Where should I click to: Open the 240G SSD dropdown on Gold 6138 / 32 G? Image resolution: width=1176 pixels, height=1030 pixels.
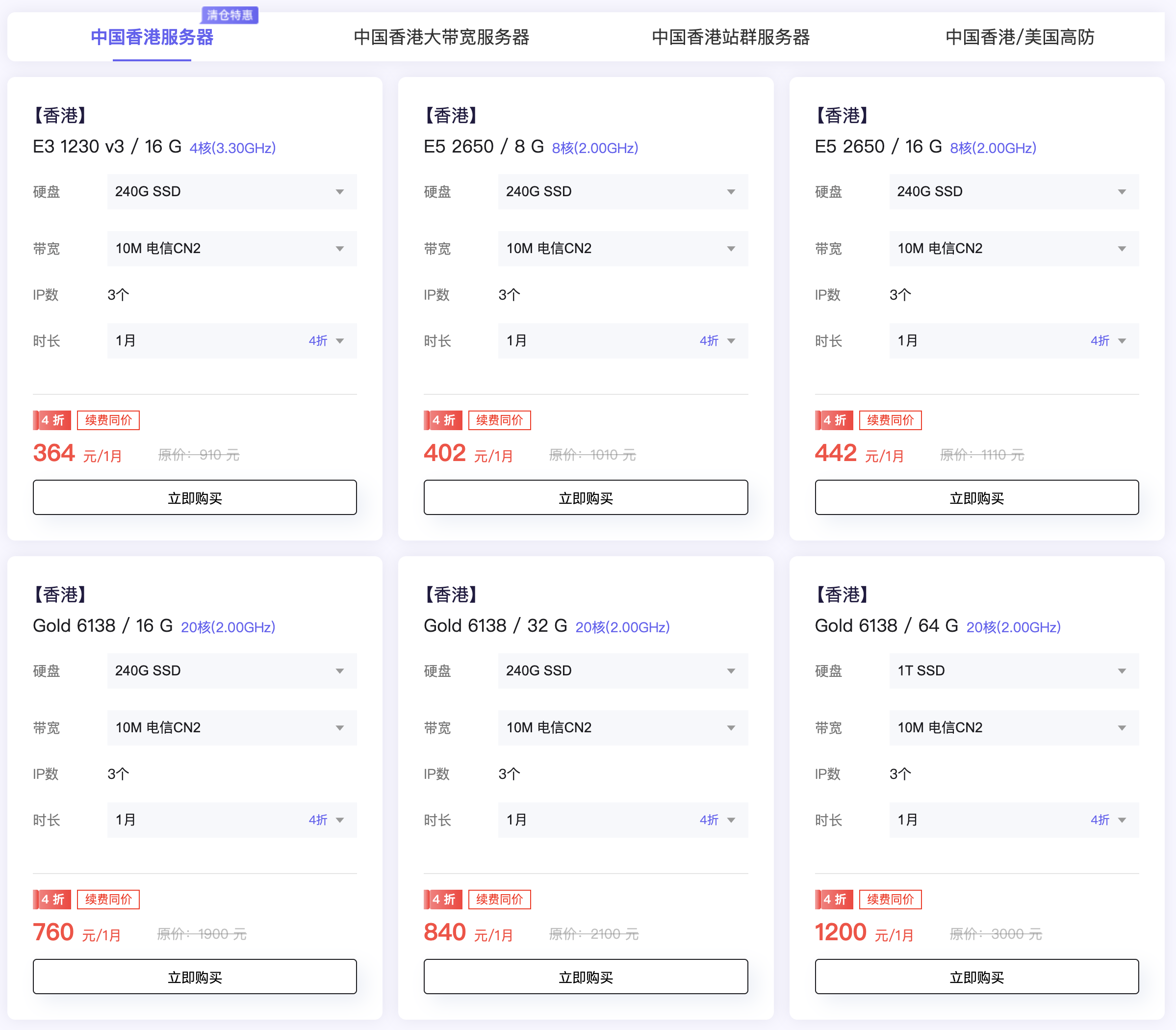point(623,670)
